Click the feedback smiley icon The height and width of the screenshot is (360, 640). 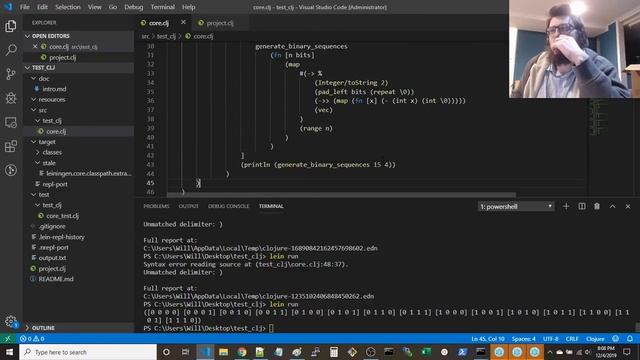coord(616,339)
